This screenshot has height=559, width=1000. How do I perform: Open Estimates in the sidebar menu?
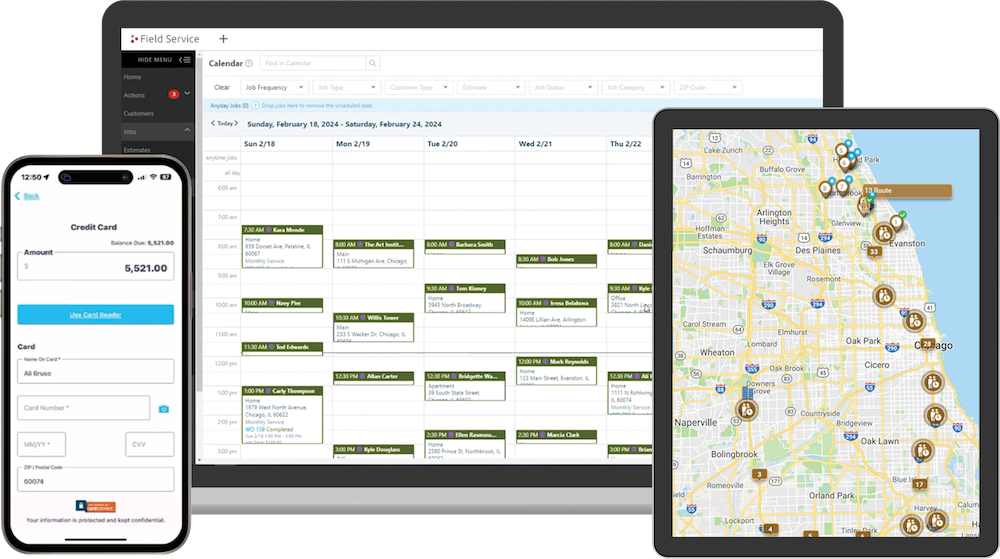click(137, 150)
